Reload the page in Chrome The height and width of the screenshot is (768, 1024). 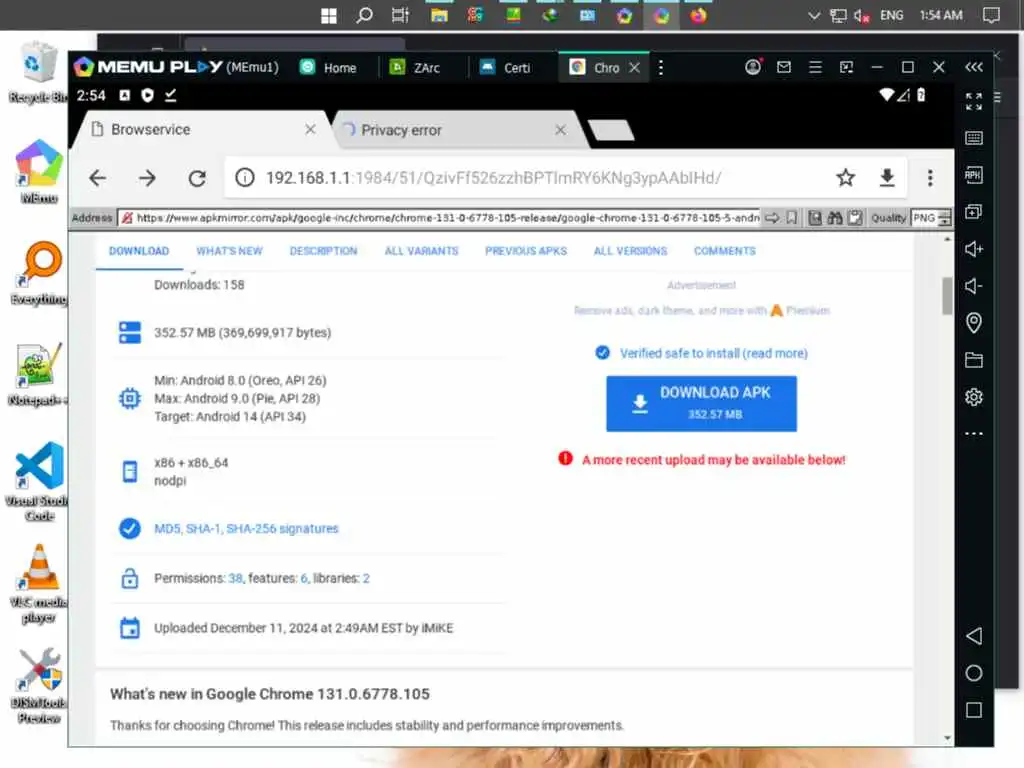pyautogui.click(x=197, y=178)
